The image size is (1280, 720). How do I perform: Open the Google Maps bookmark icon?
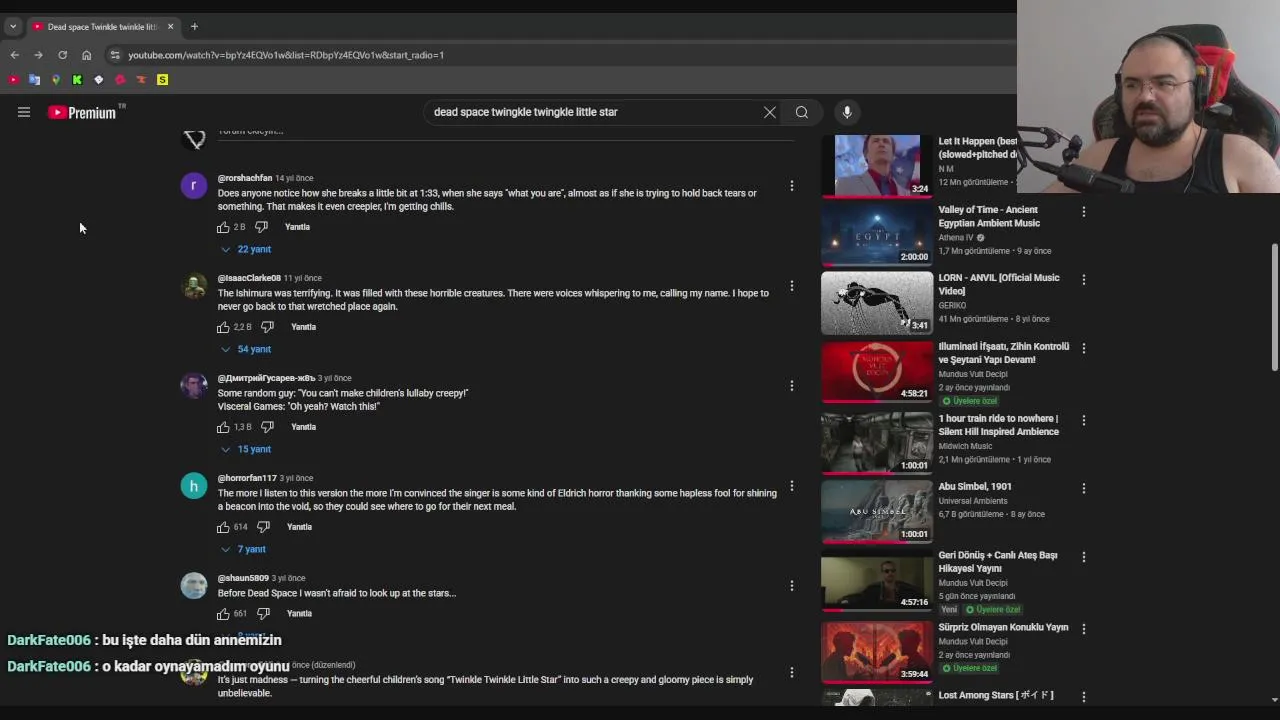[x=56, y=80]
